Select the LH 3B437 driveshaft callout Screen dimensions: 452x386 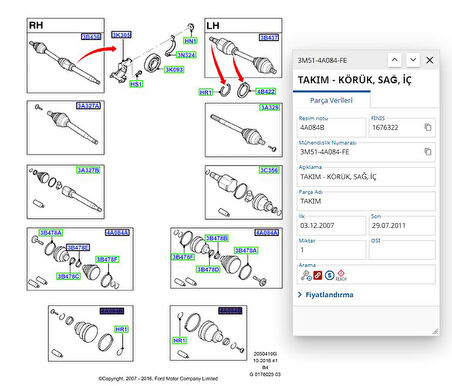(269, 37)
